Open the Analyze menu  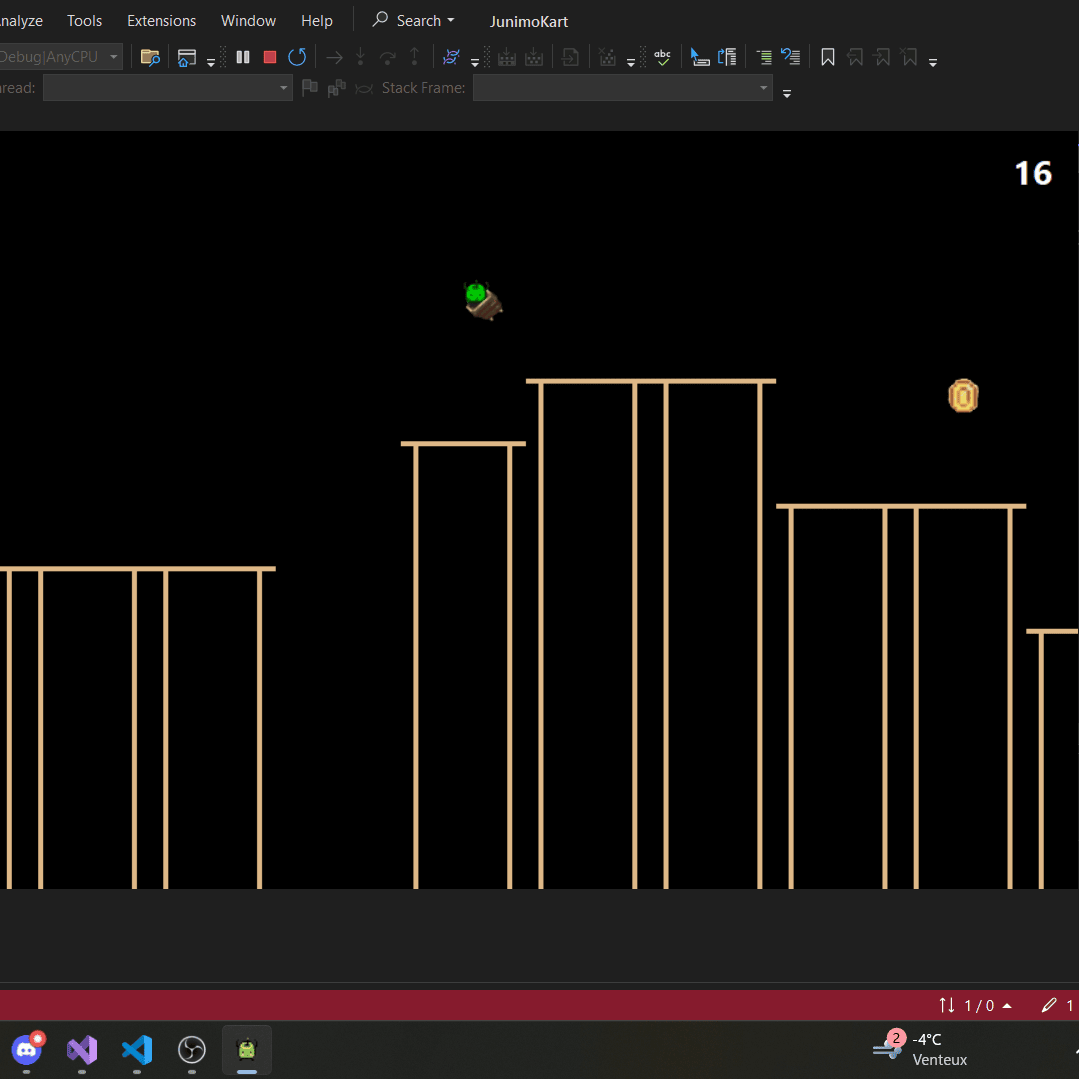coord(21,21)
